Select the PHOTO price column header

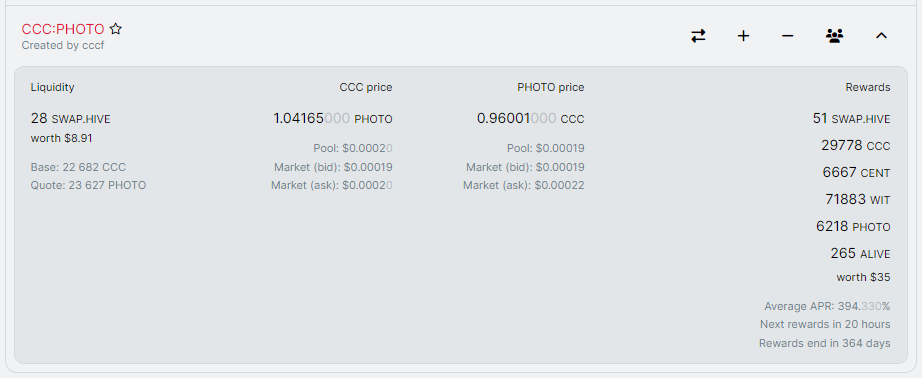point(551,88)
